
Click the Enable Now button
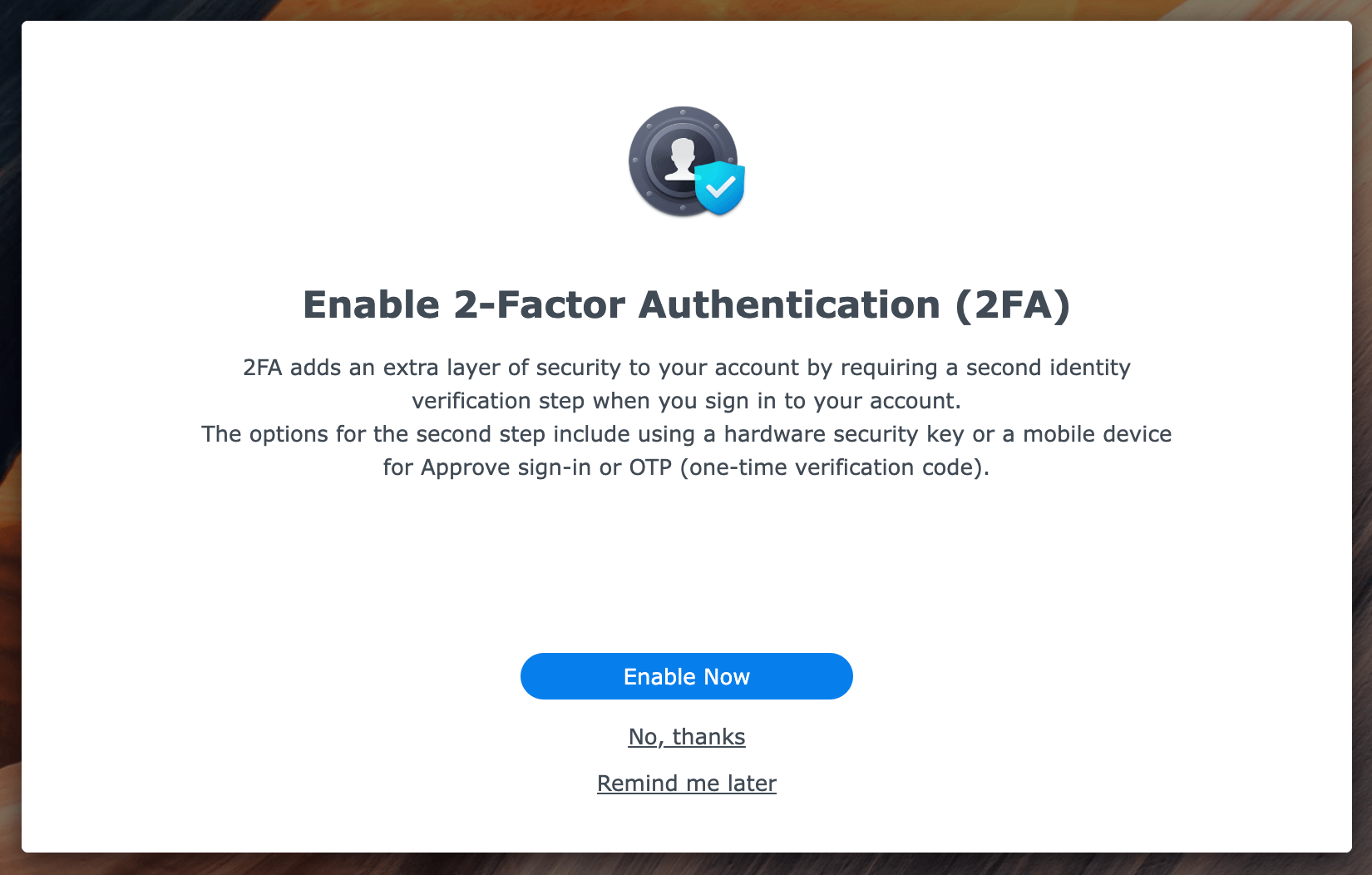pos(686,676)
